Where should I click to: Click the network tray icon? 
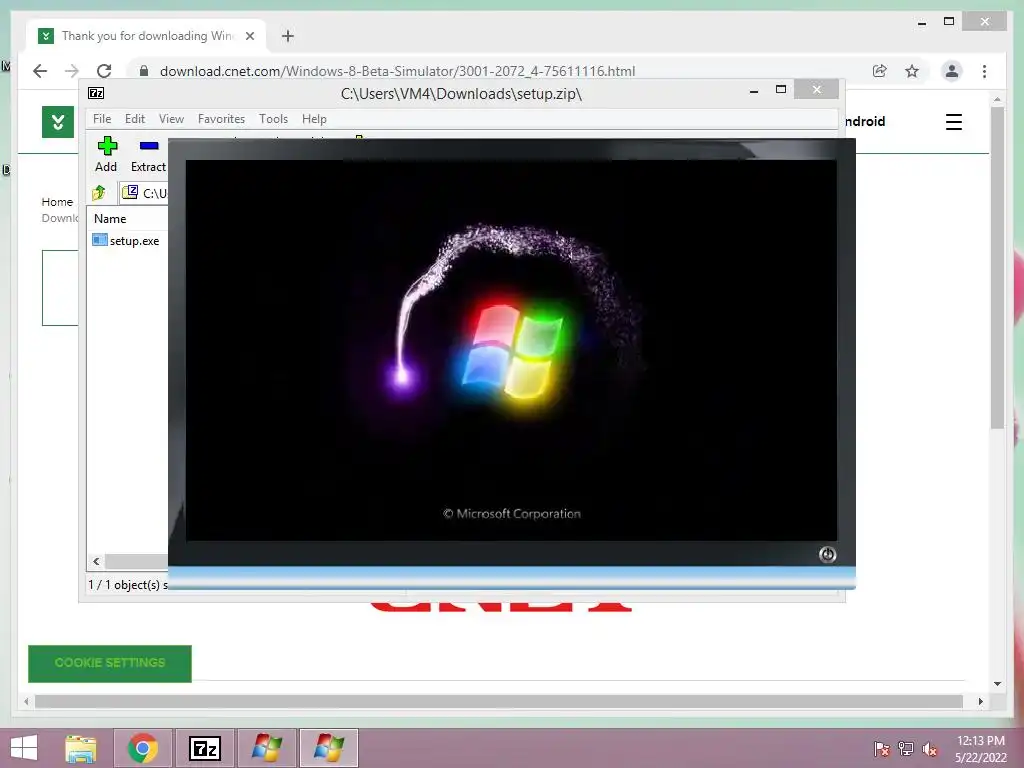[x=906, y=748]
